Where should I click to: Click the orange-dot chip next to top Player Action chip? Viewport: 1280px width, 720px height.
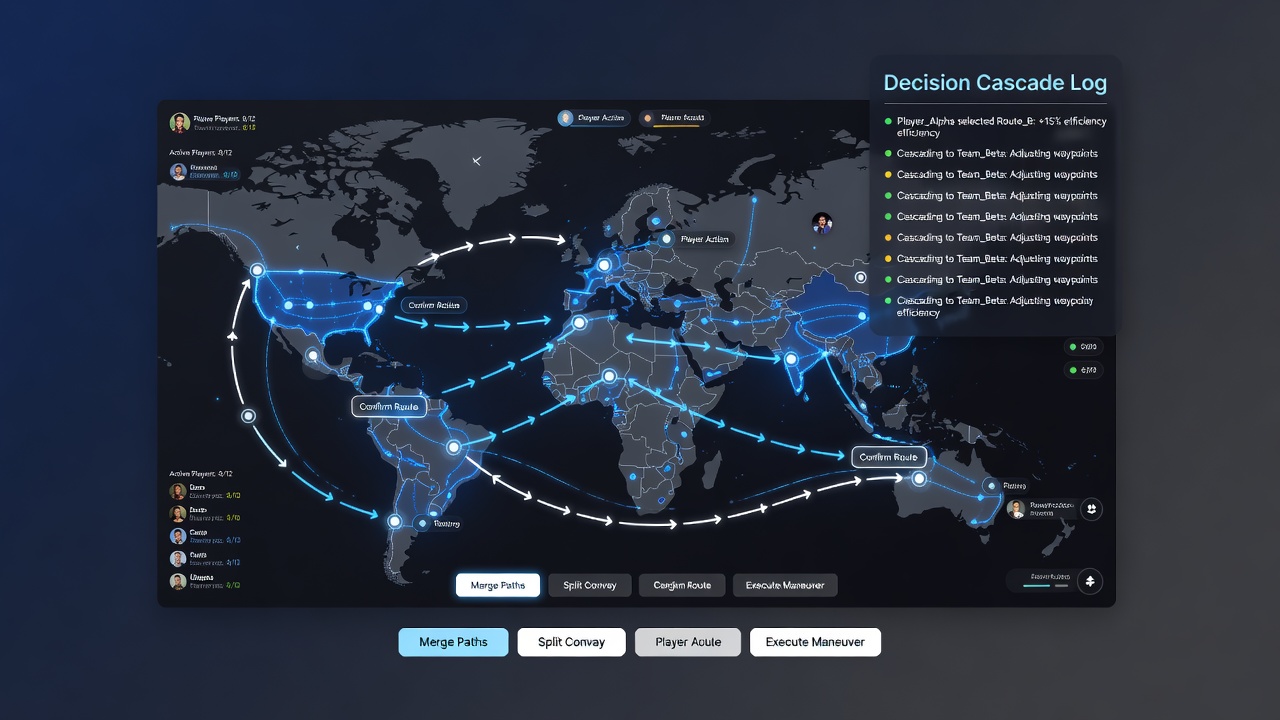pyautogui.click(x=674, y=118)
